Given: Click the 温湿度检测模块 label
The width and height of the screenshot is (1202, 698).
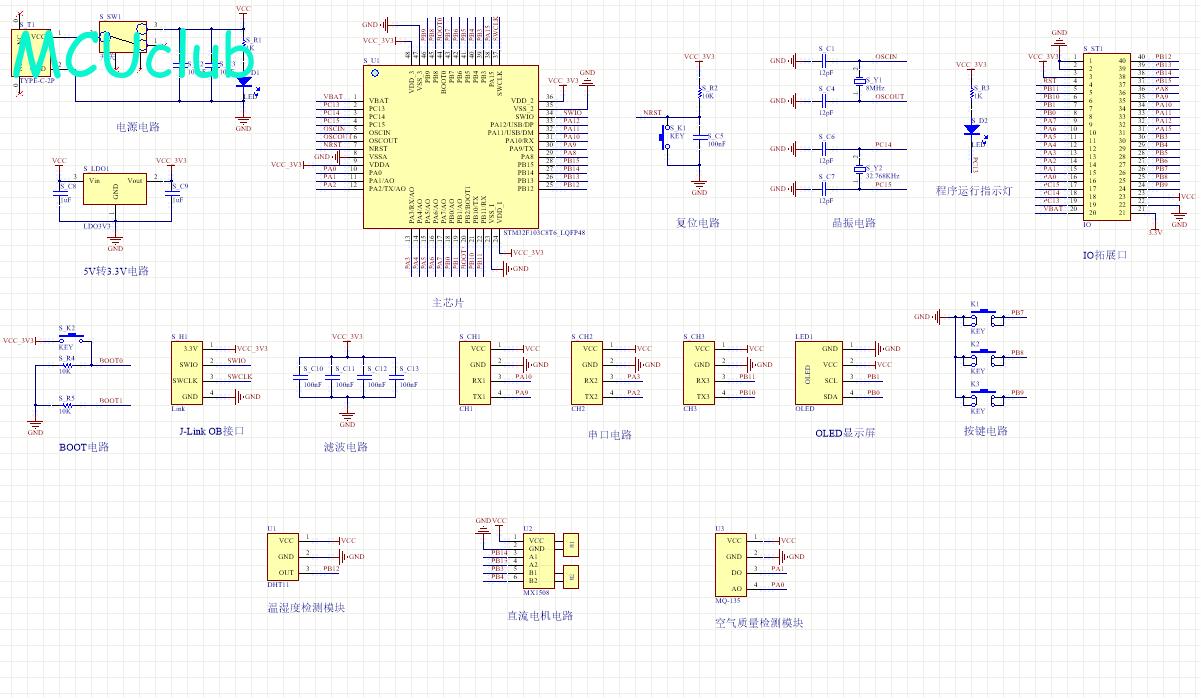Looking at the screenshot, I should [306, 608].
